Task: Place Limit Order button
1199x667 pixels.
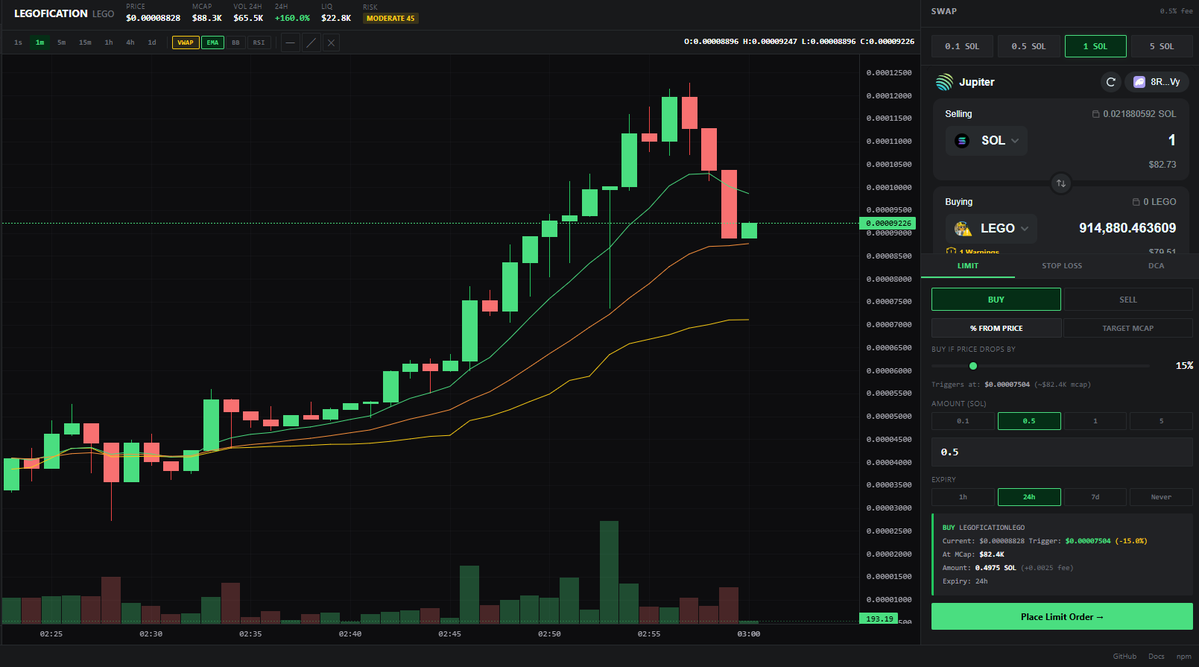Action: 1061,617
